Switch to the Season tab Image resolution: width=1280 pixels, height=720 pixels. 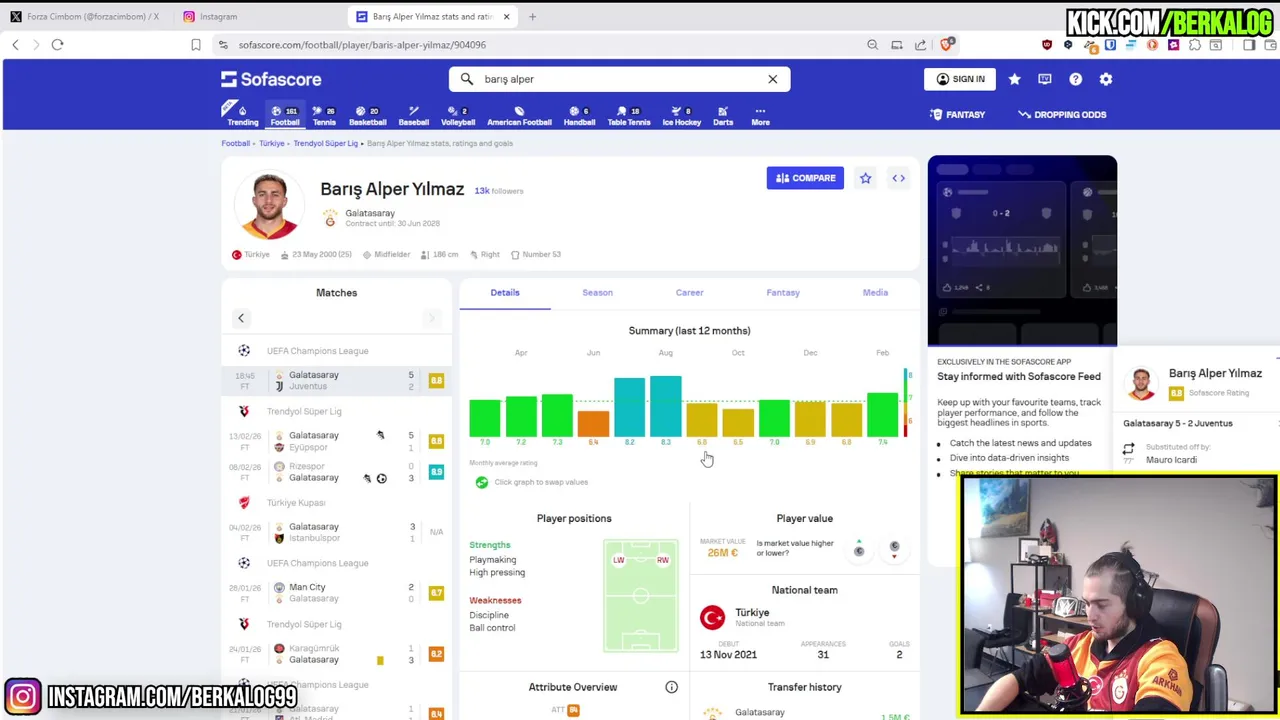pyautogui.click(x=597, y=293)
